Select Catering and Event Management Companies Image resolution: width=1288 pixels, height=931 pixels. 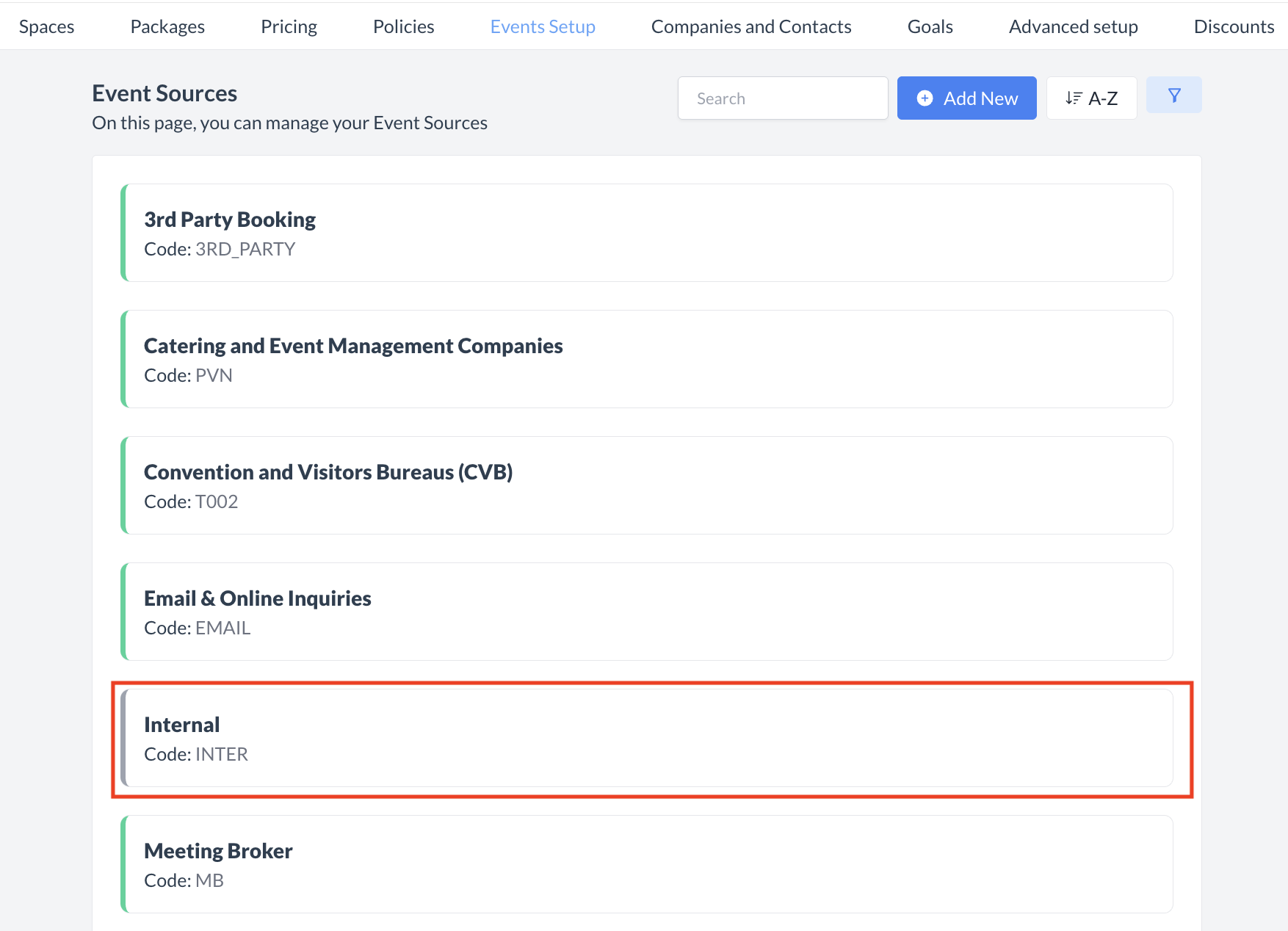(646, 359)
